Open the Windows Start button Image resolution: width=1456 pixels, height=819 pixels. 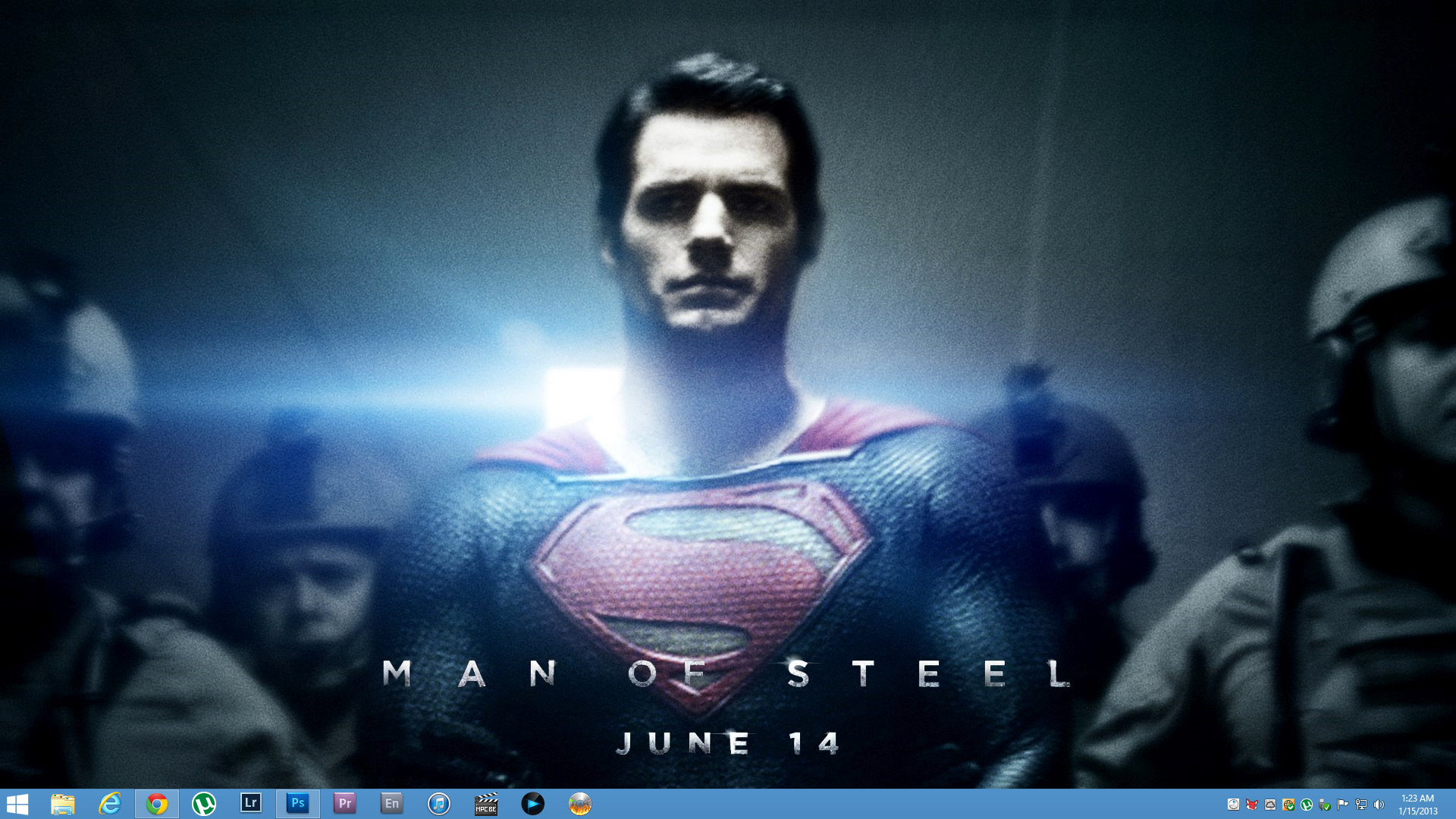click(17, 804)
